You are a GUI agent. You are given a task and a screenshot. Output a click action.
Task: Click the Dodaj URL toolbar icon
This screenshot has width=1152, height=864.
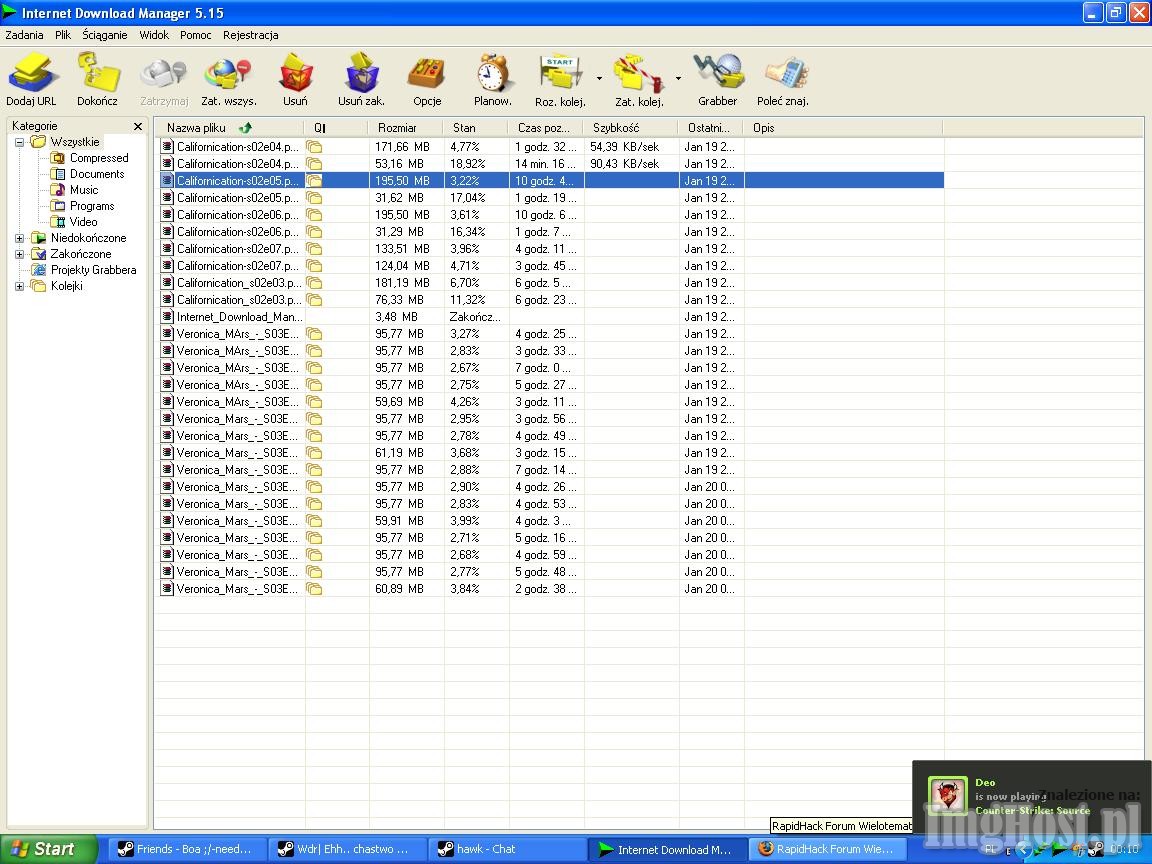(32, 79)
